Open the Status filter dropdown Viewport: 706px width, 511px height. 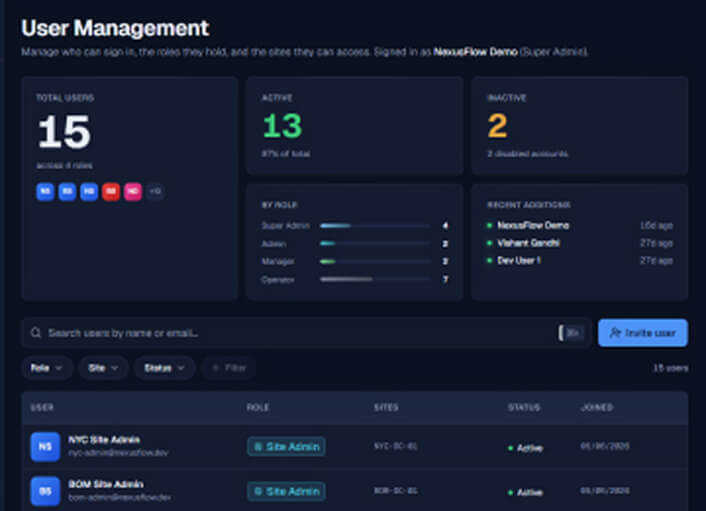(x=164, y=368)
